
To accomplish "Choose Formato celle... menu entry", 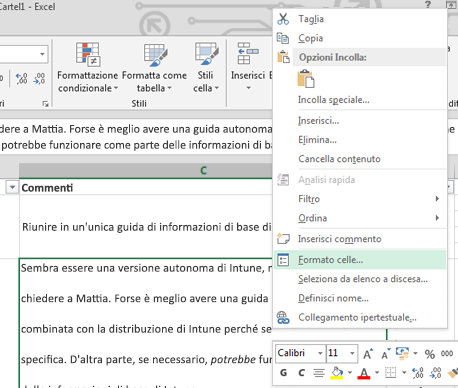I will point(360,260).
